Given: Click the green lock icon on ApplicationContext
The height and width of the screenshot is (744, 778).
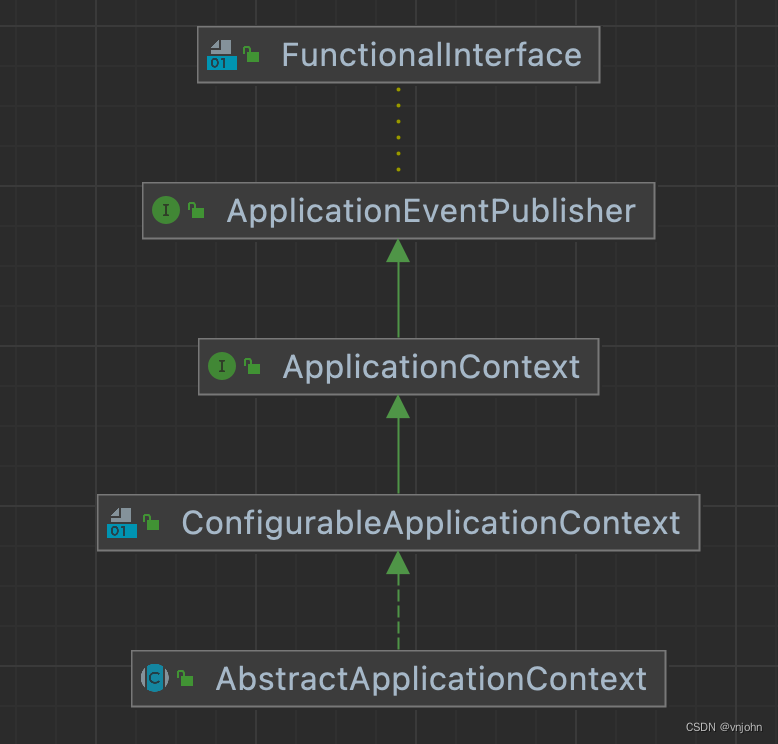Looking at the screenshot, I should click(253, 367).
